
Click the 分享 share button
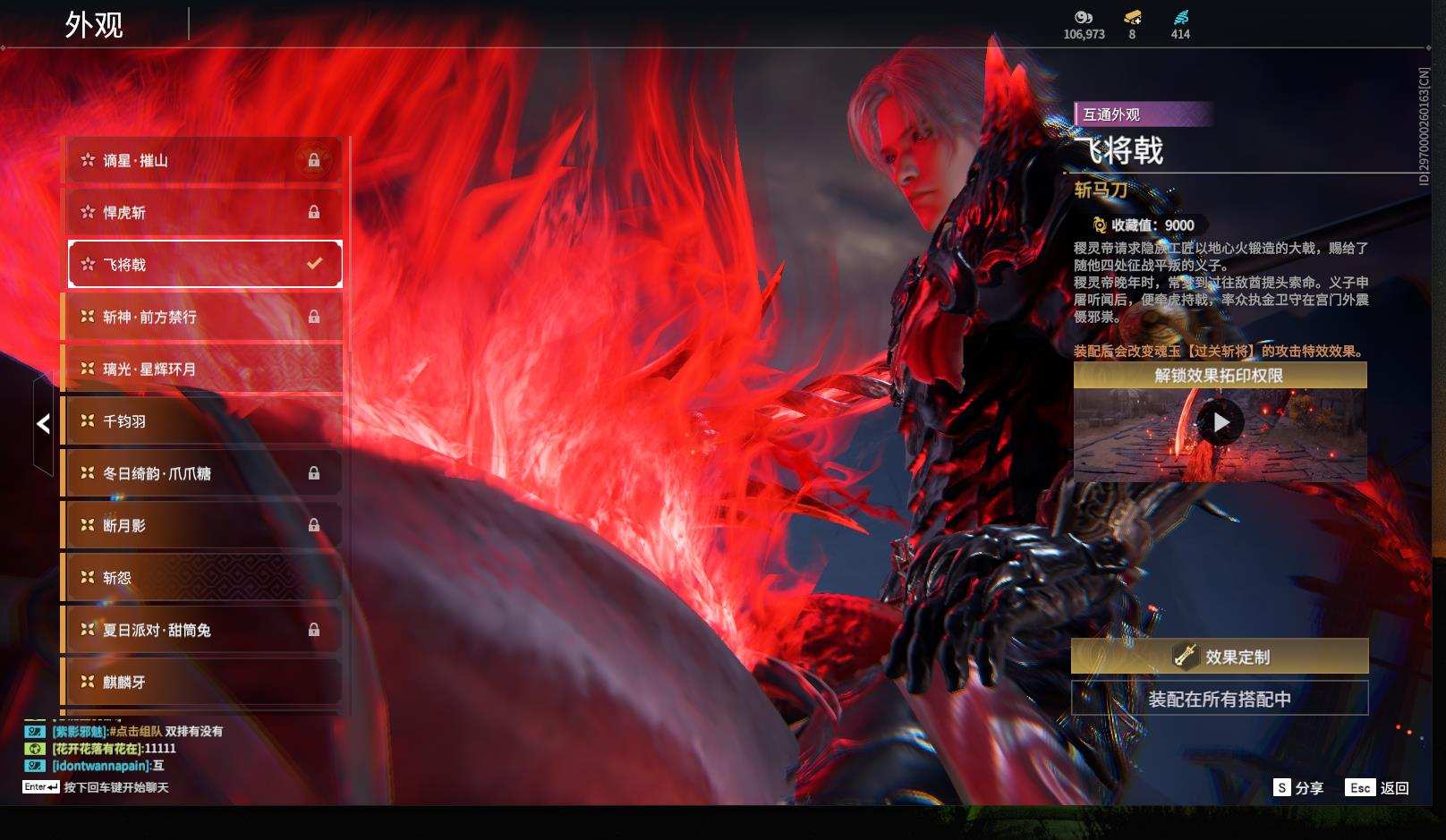pos(1298,788)
